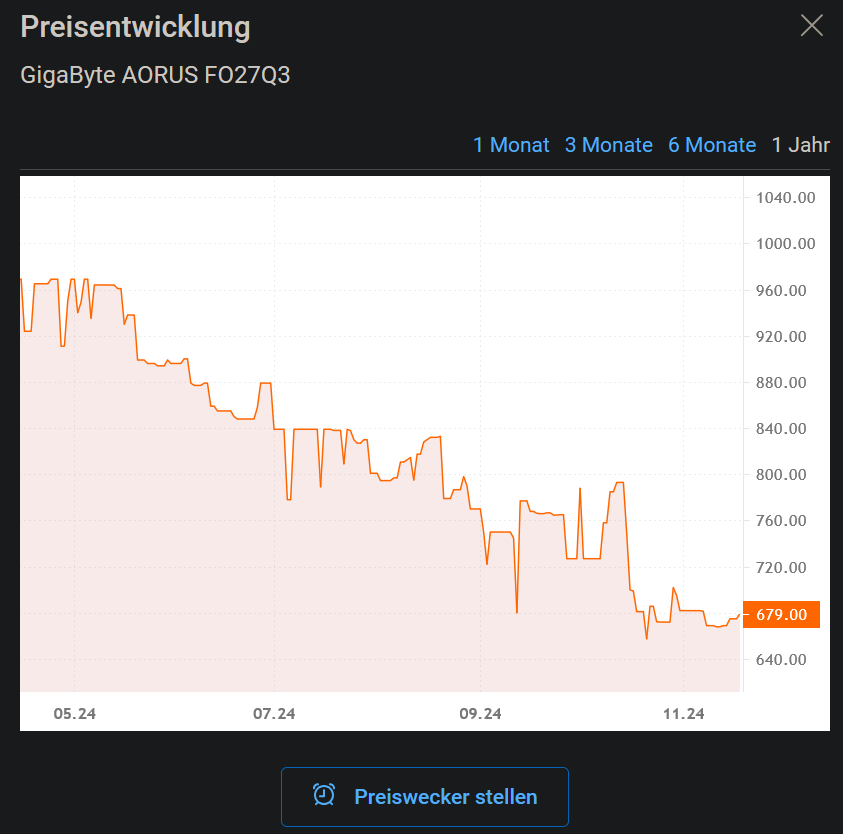Click the 800.00 price axis label

(x=781, y=475)
